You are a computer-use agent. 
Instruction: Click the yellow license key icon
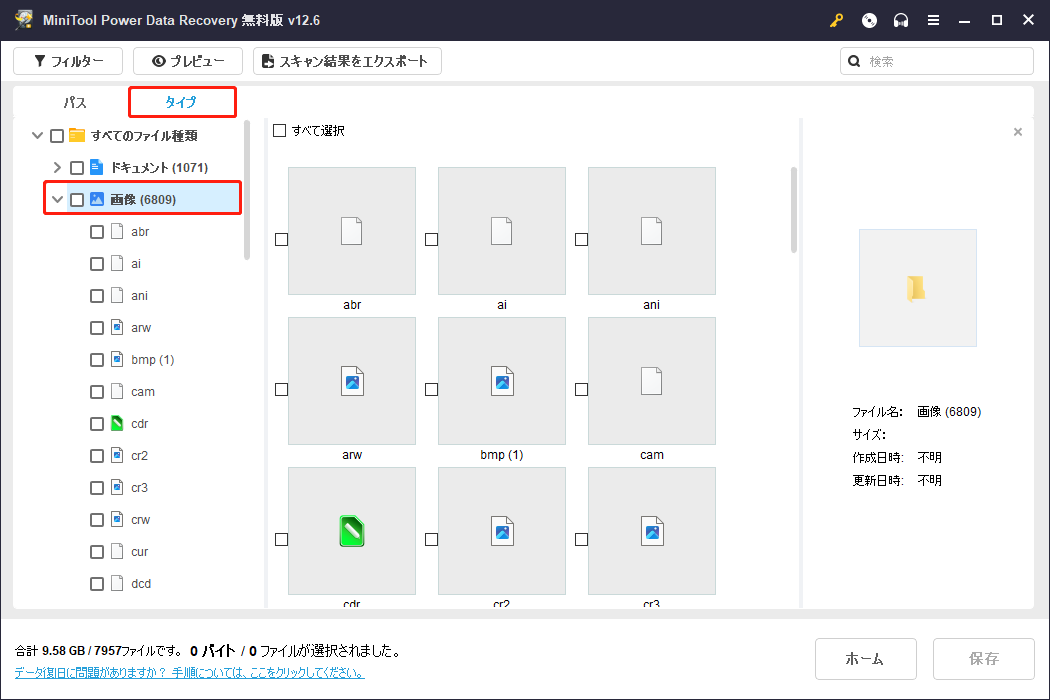836,19
